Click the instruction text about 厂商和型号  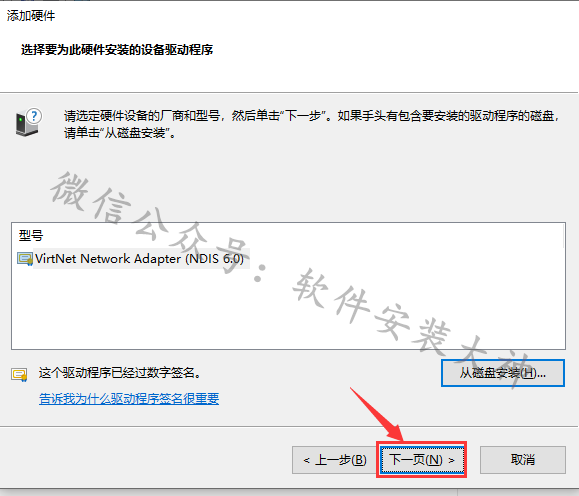(x=312, y=124)
